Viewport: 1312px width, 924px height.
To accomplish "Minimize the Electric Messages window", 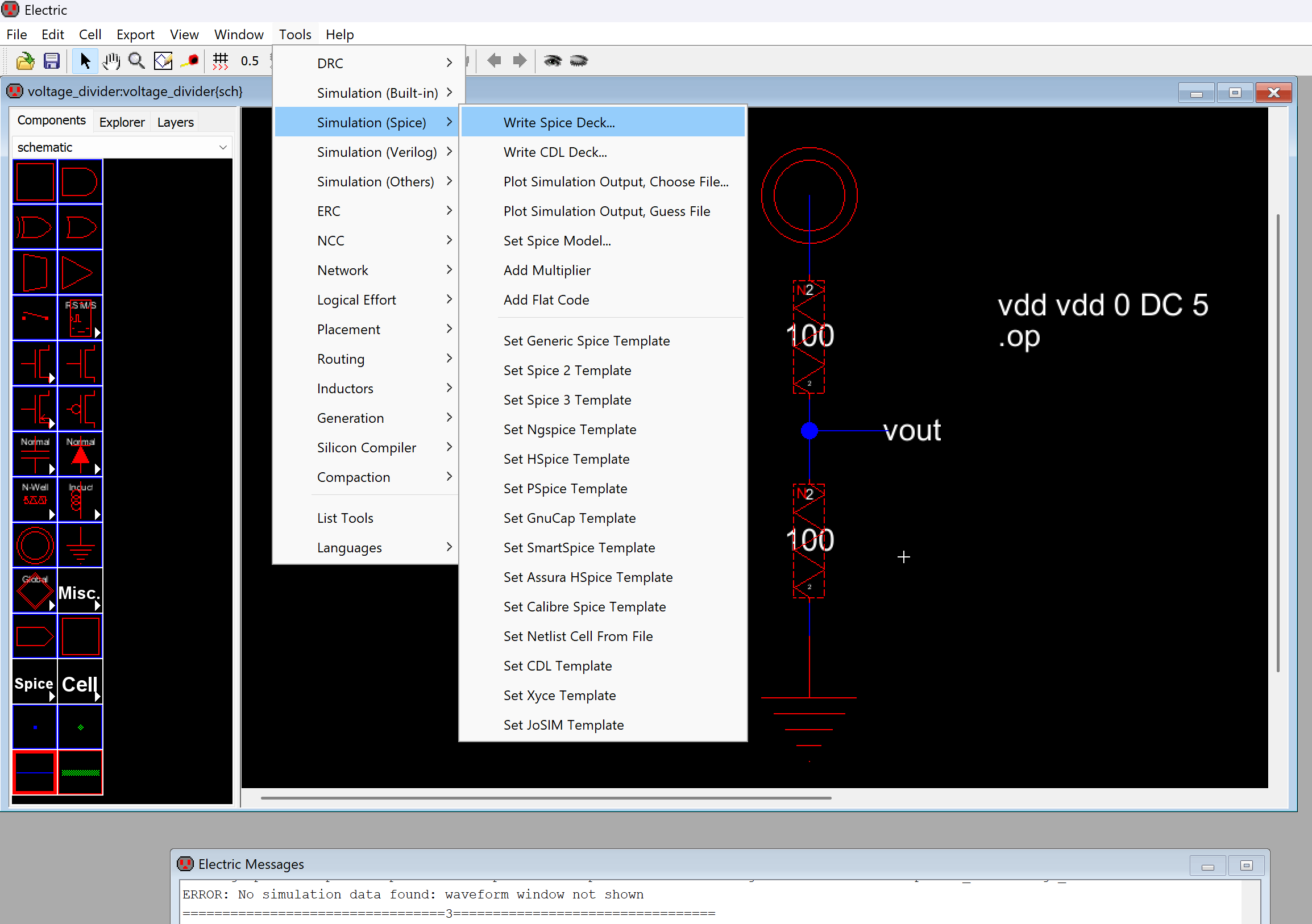I will tap(1207, 865).
